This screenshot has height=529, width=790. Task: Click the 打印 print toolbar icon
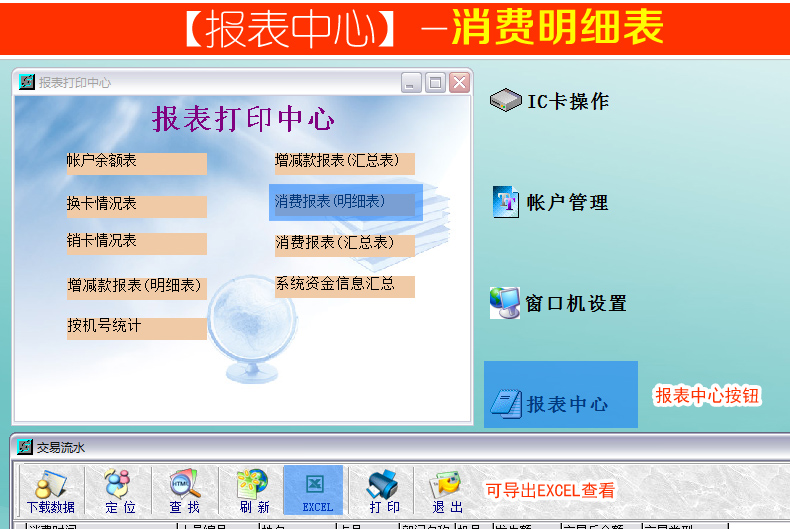[383, 490]
